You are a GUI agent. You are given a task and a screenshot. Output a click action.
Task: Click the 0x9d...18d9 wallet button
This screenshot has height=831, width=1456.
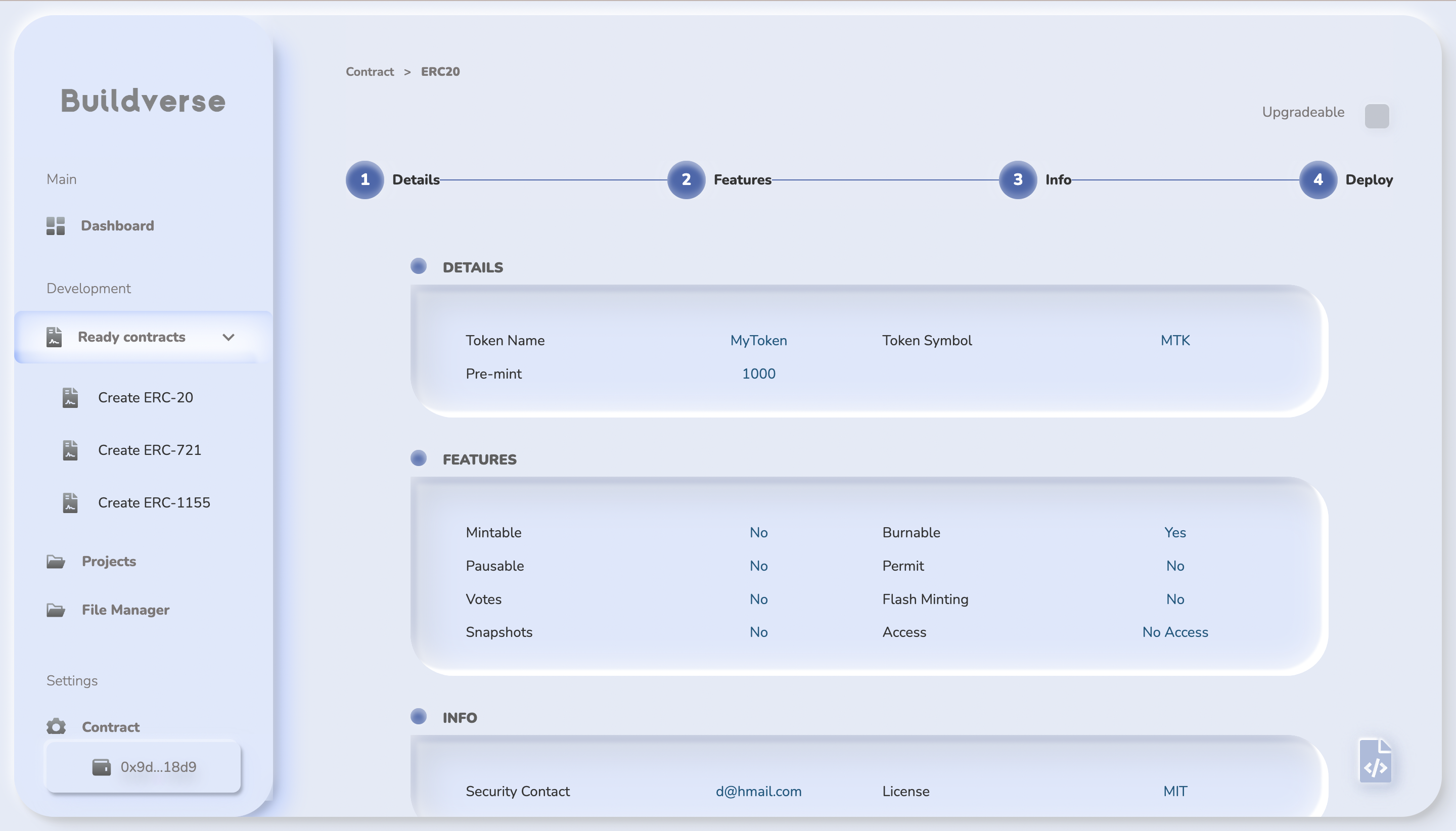pos(143,766)
